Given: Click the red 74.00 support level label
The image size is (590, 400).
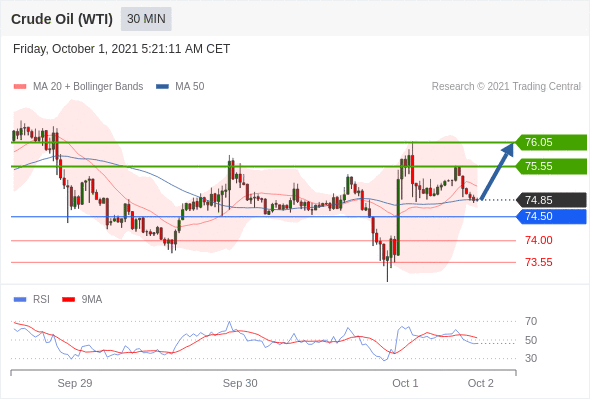Looking at the screenshot, I should pos(538,240).
